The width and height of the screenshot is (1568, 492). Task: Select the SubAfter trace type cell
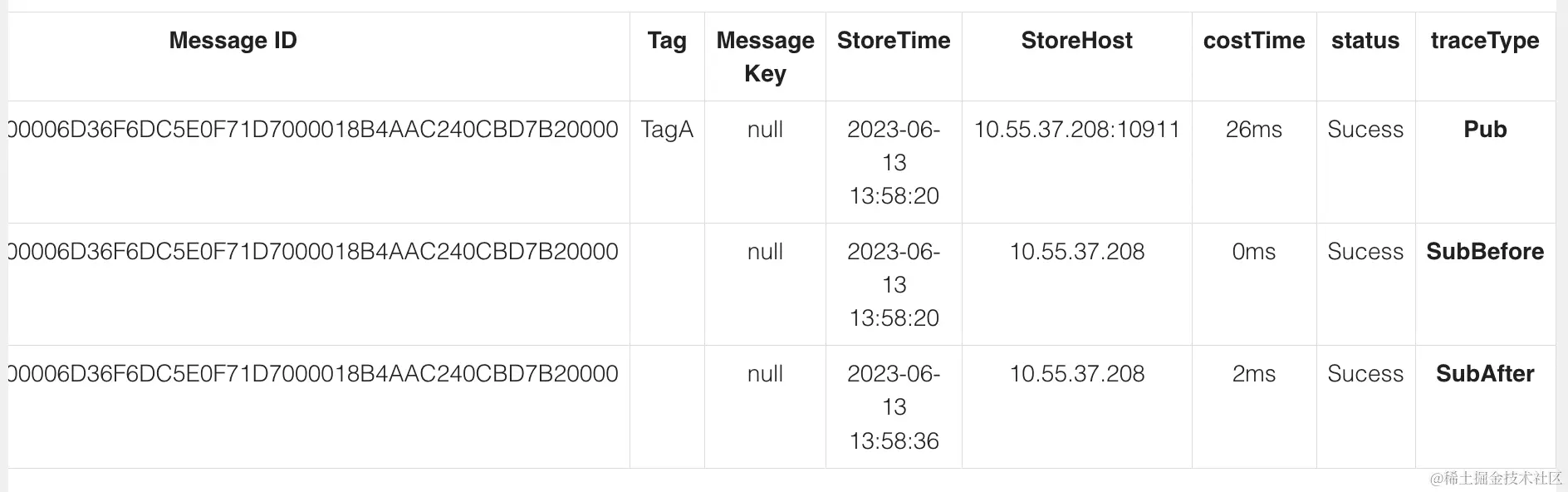1484,374
